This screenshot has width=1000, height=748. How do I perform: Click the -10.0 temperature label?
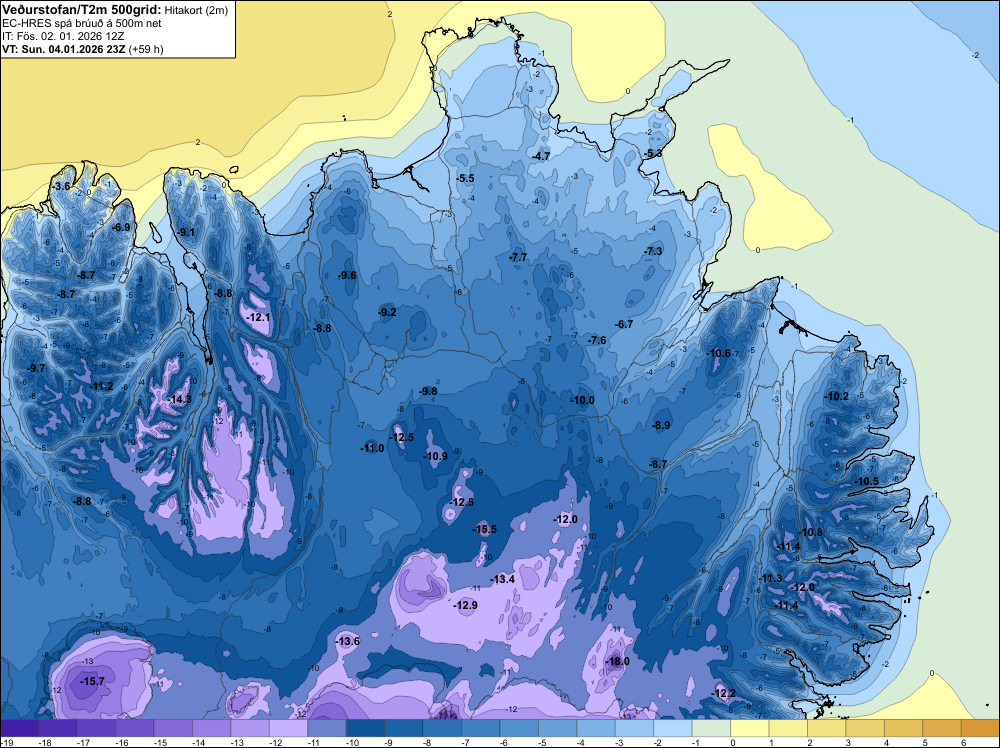582,400
